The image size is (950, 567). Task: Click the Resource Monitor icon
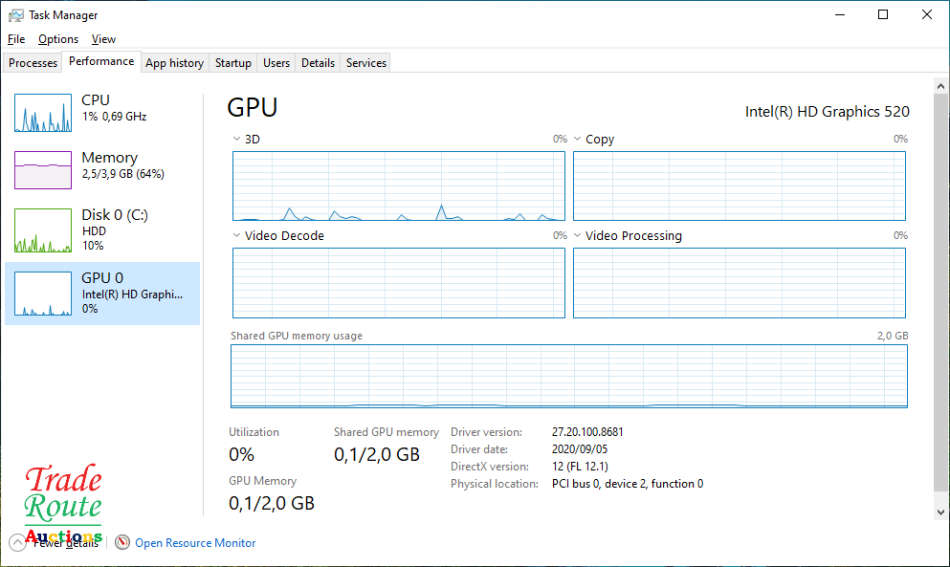point(123,542)
